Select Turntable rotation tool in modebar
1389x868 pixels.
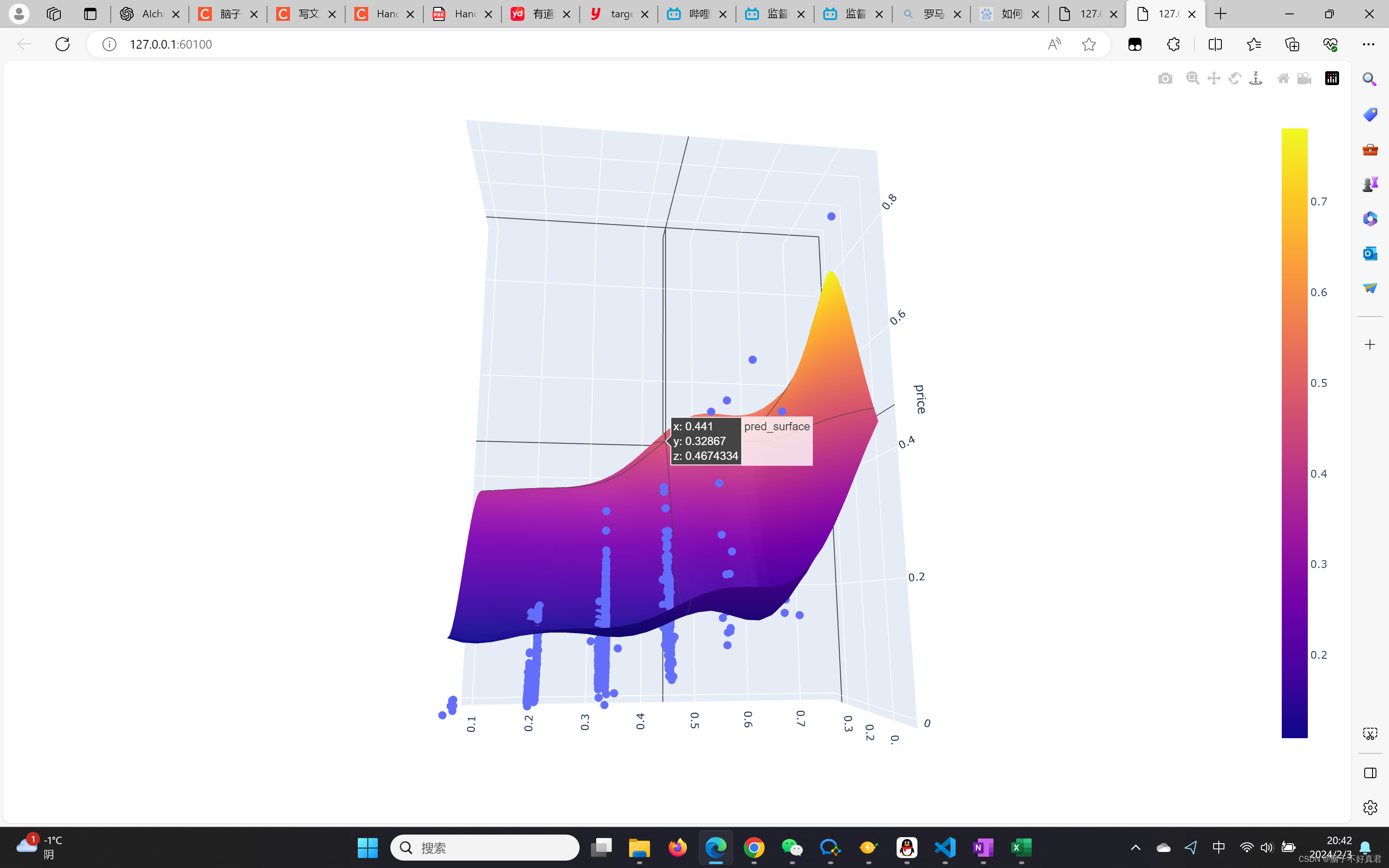[1256, 78]
